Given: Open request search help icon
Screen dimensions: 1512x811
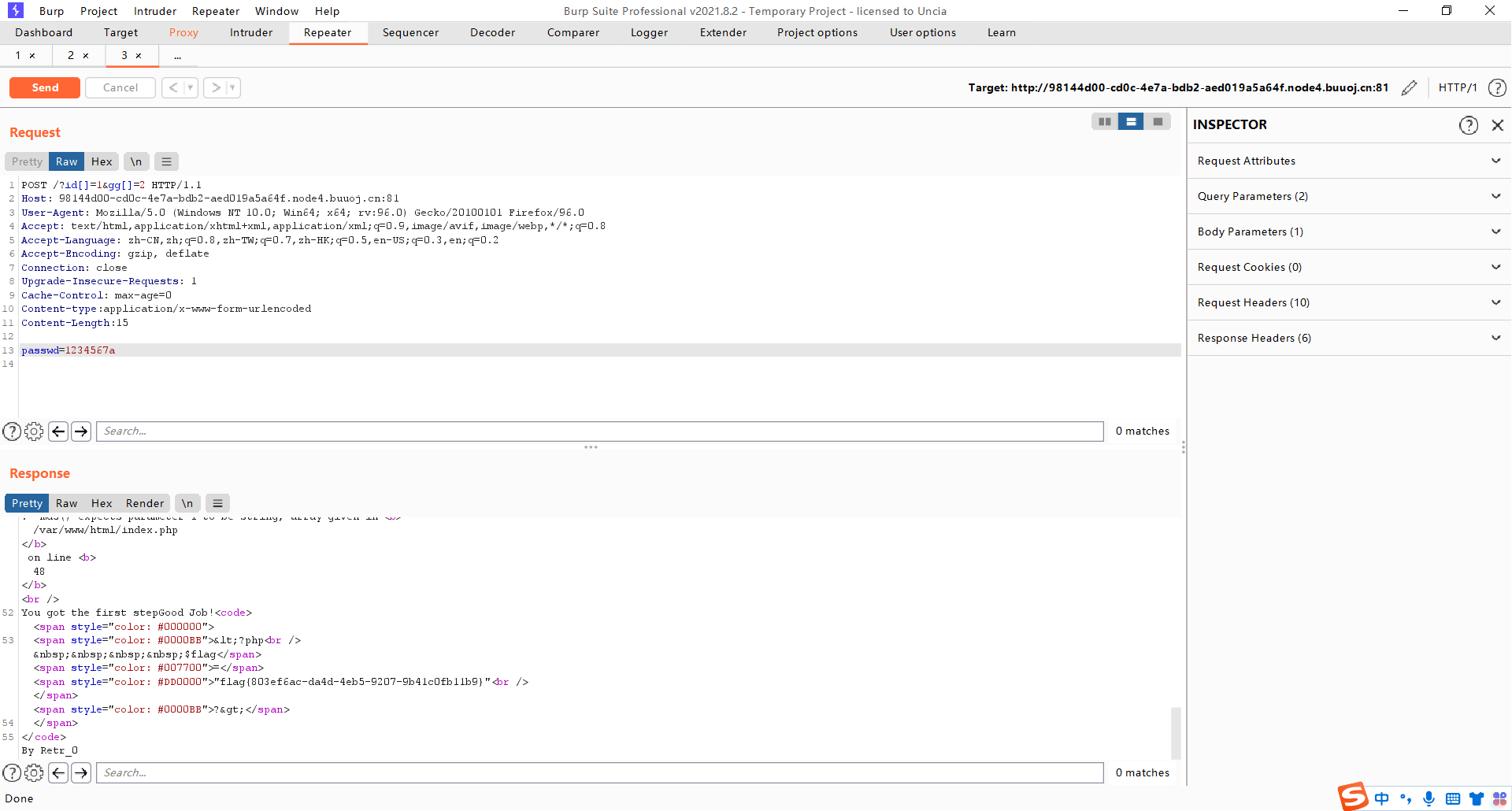Looking at the screenshot, I should [12, 431].
